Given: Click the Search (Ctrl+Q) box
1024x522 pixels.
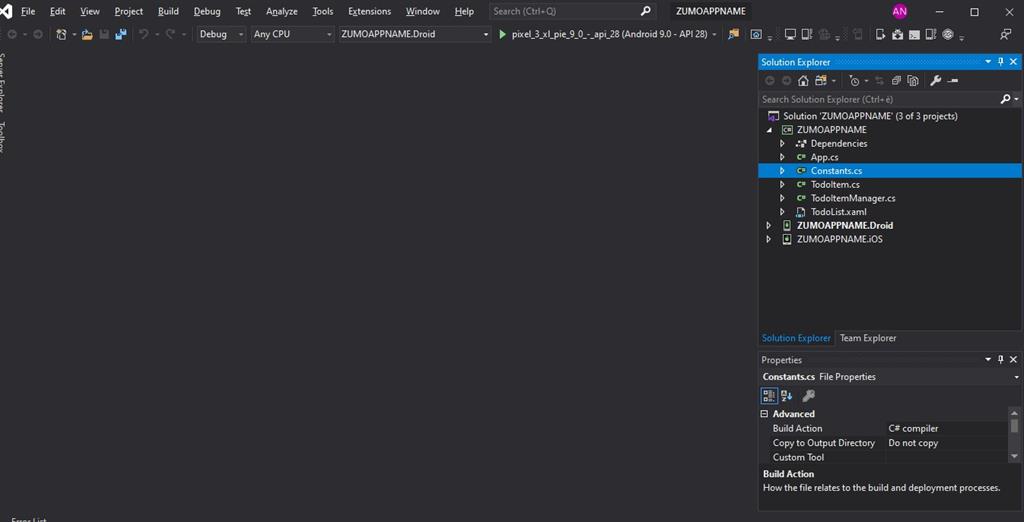Looking at the screenshot, I should coord(572,11).
